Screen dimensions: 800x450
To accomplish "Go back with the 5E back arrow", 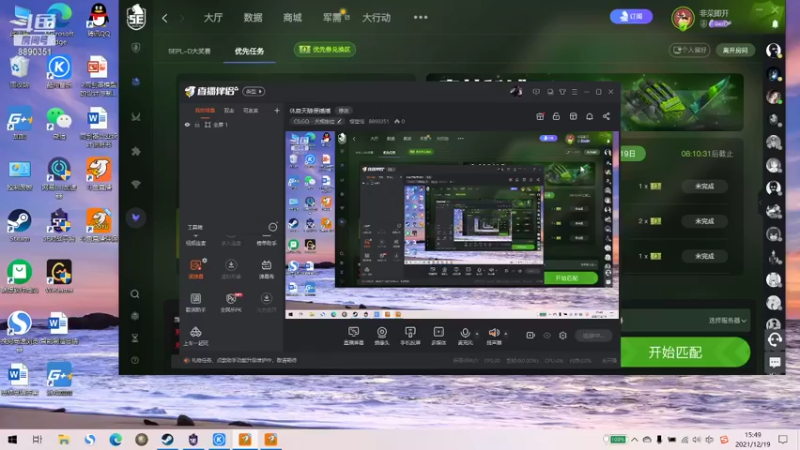I will tap(164, 18).
